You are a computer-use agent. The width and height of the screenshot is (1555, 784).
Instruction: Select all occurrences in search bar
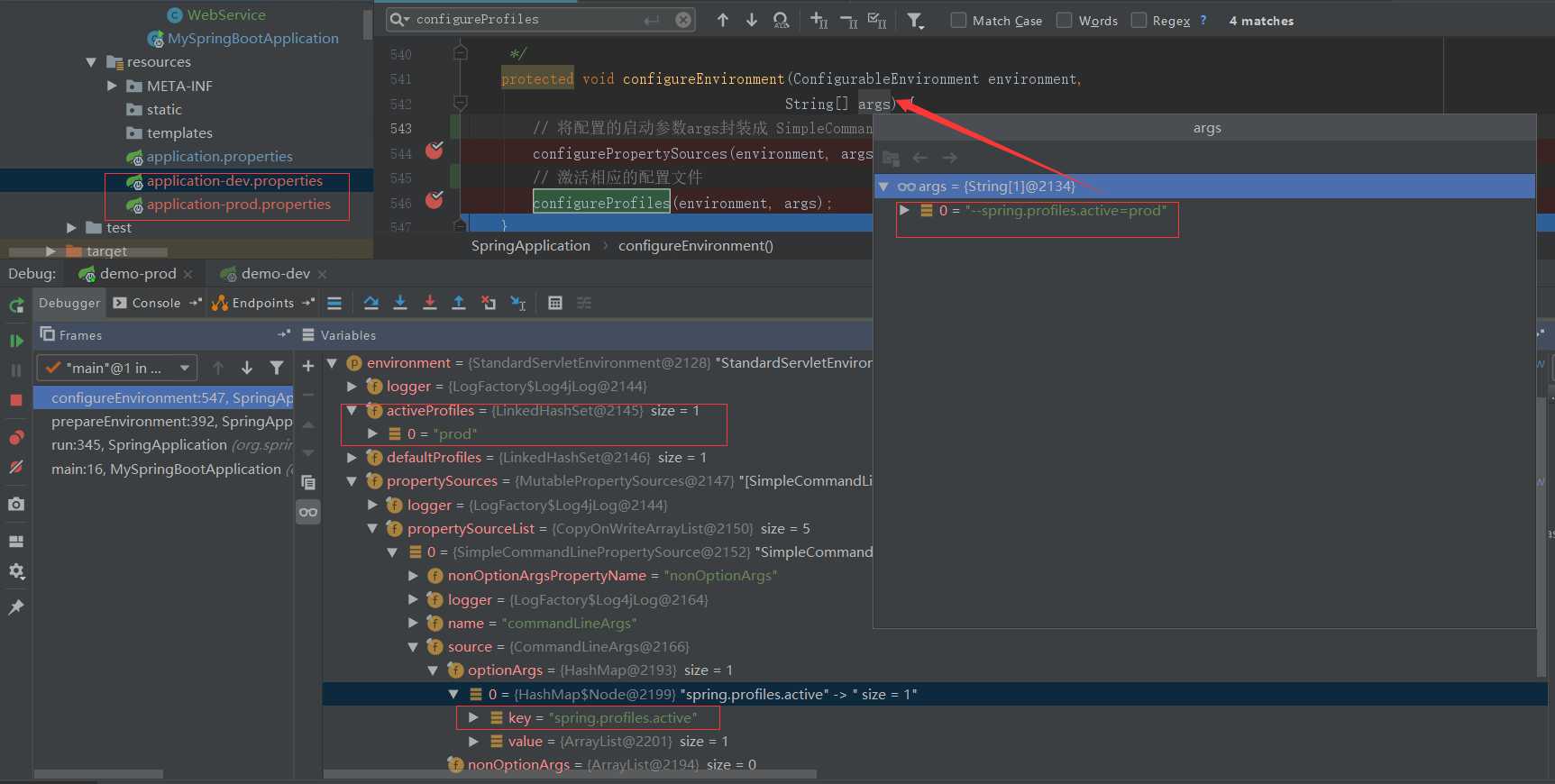877,20
